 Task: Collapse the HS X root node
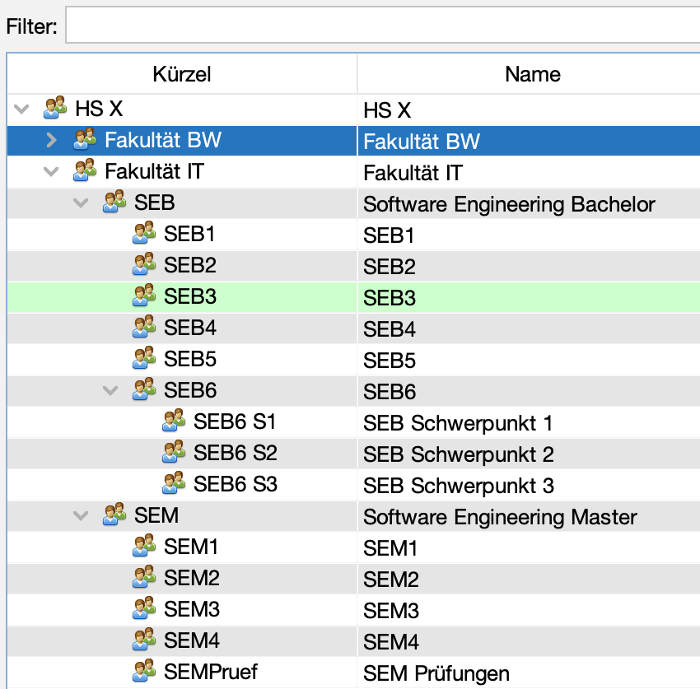pos(22,109)
